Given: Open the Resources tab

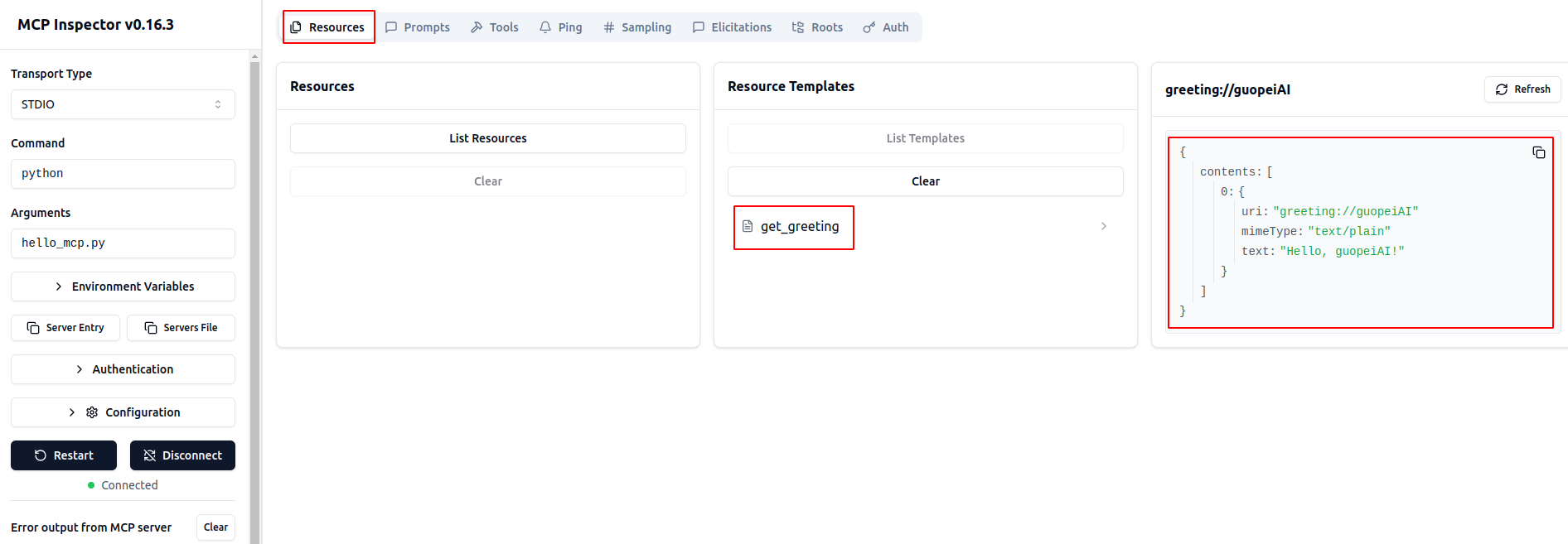Looking at the screenshot, I should coord(328,27).
